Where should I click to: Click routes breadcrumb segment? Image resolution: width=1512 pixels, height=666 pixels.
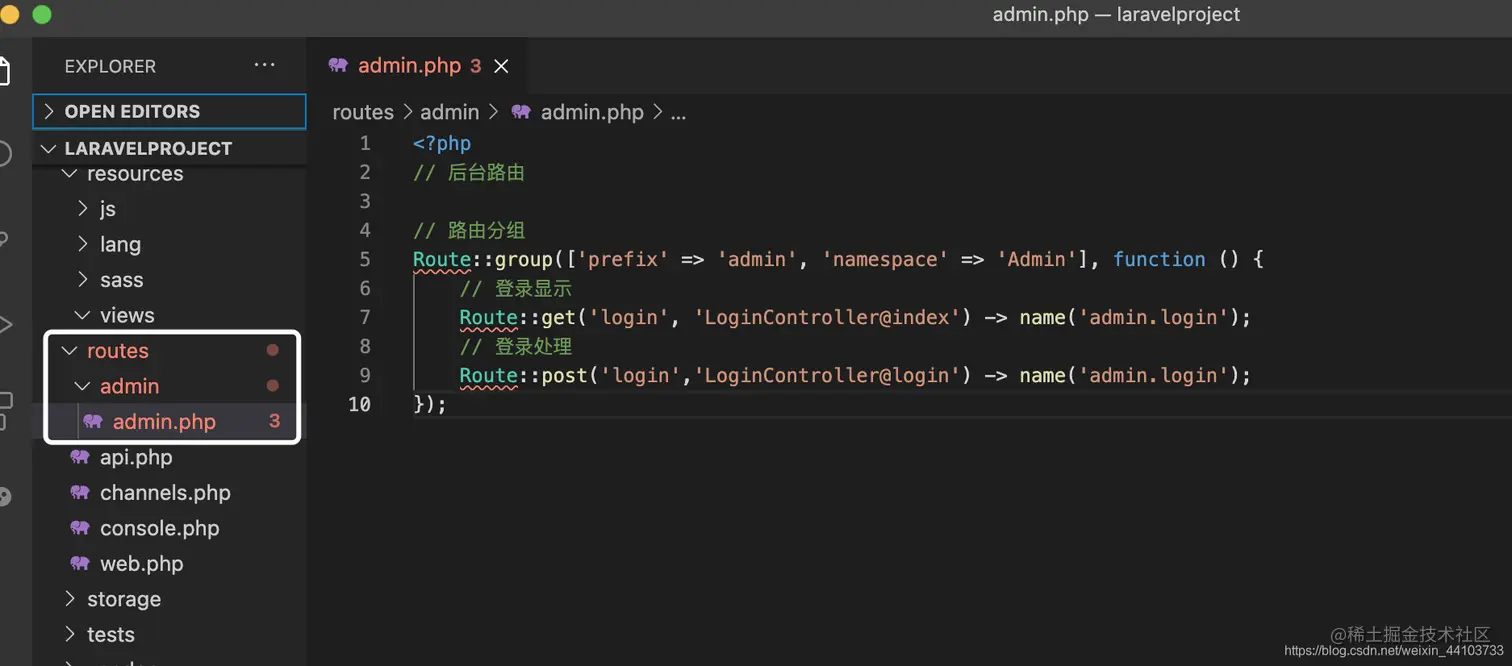(x=363, y=112)
